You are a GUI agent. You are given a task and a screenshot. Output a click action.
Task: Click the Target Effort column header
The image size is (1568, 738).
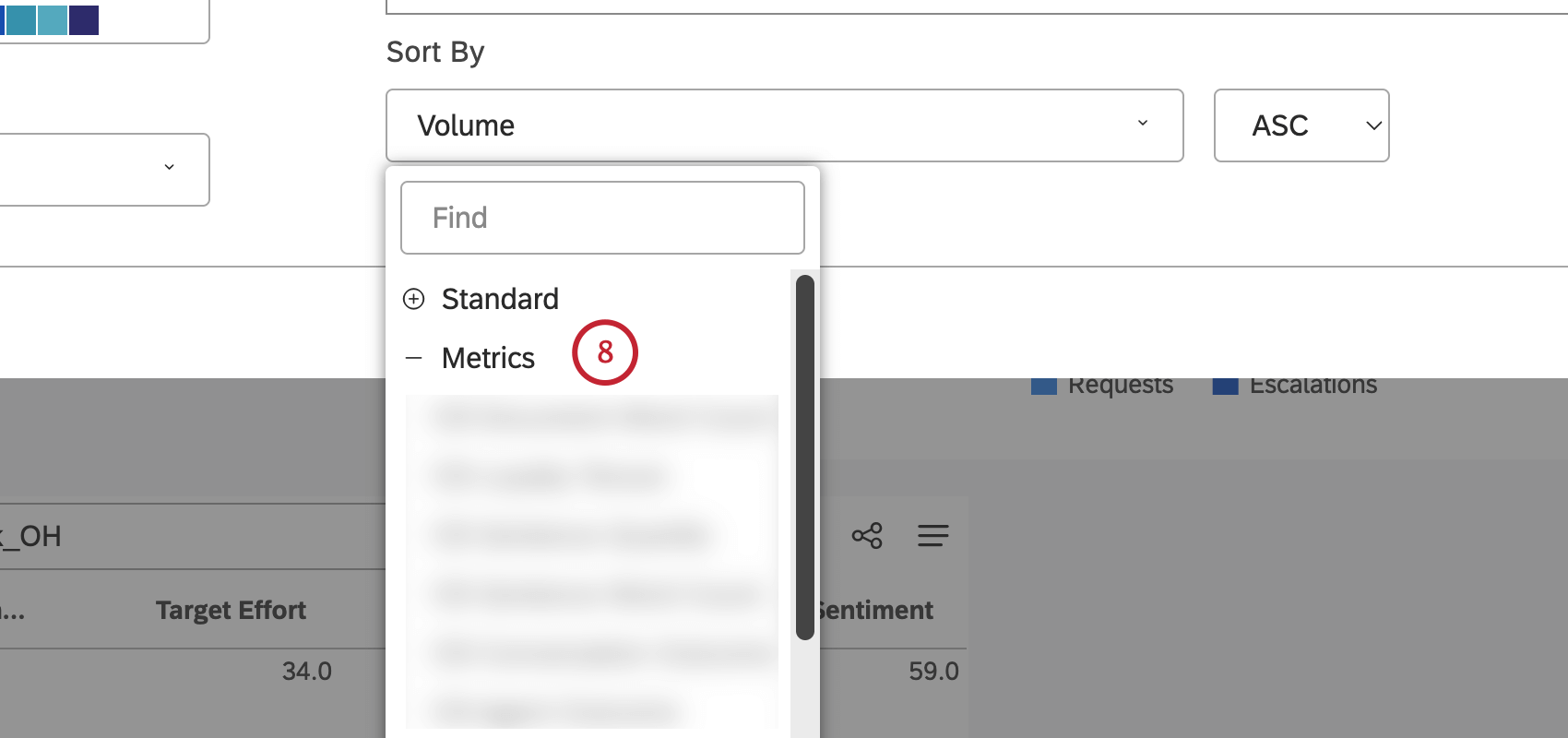pyautogui.click(x=231, y=610)
